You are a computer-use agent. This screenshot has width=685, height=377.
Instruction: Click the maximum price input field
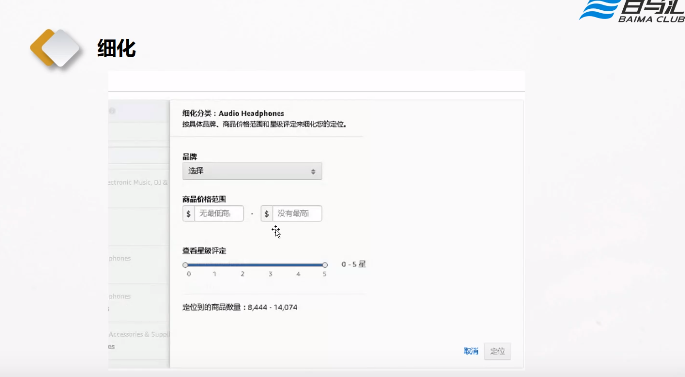coord(297,214)
